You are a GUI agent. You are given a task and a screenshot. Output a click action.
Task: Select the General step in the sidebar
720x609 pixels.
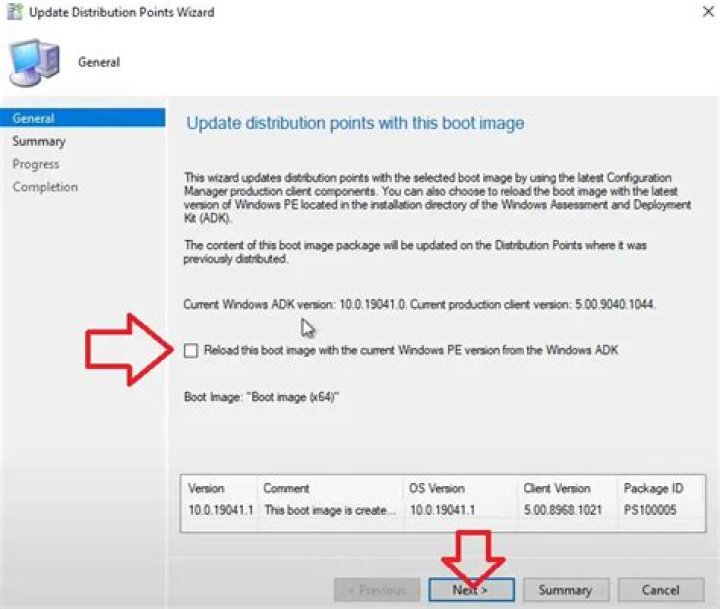tap(34, 118)
